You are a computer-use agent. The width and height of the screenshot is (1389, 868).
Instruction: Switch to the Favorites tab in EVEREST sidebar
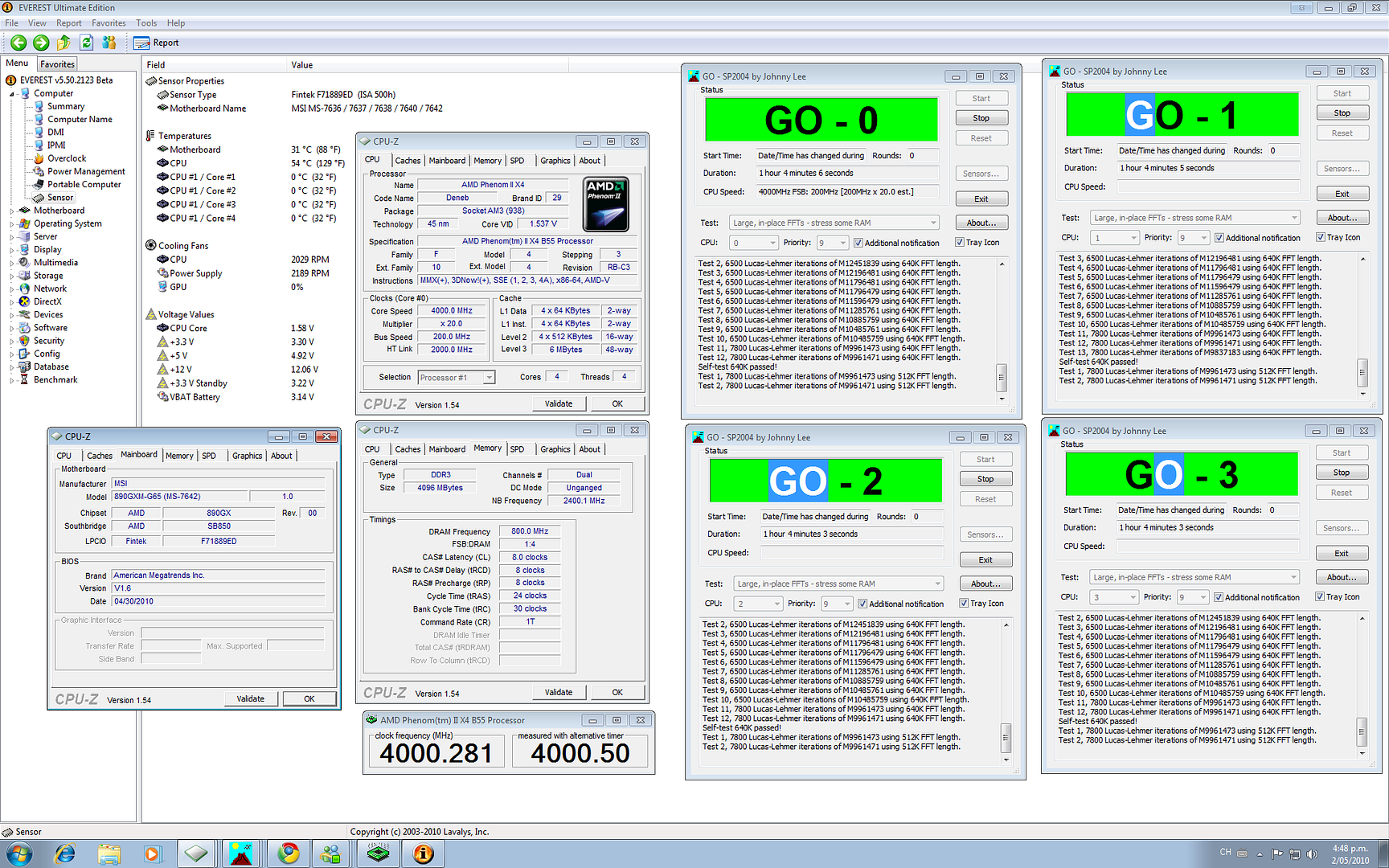[x=58, y=64]
